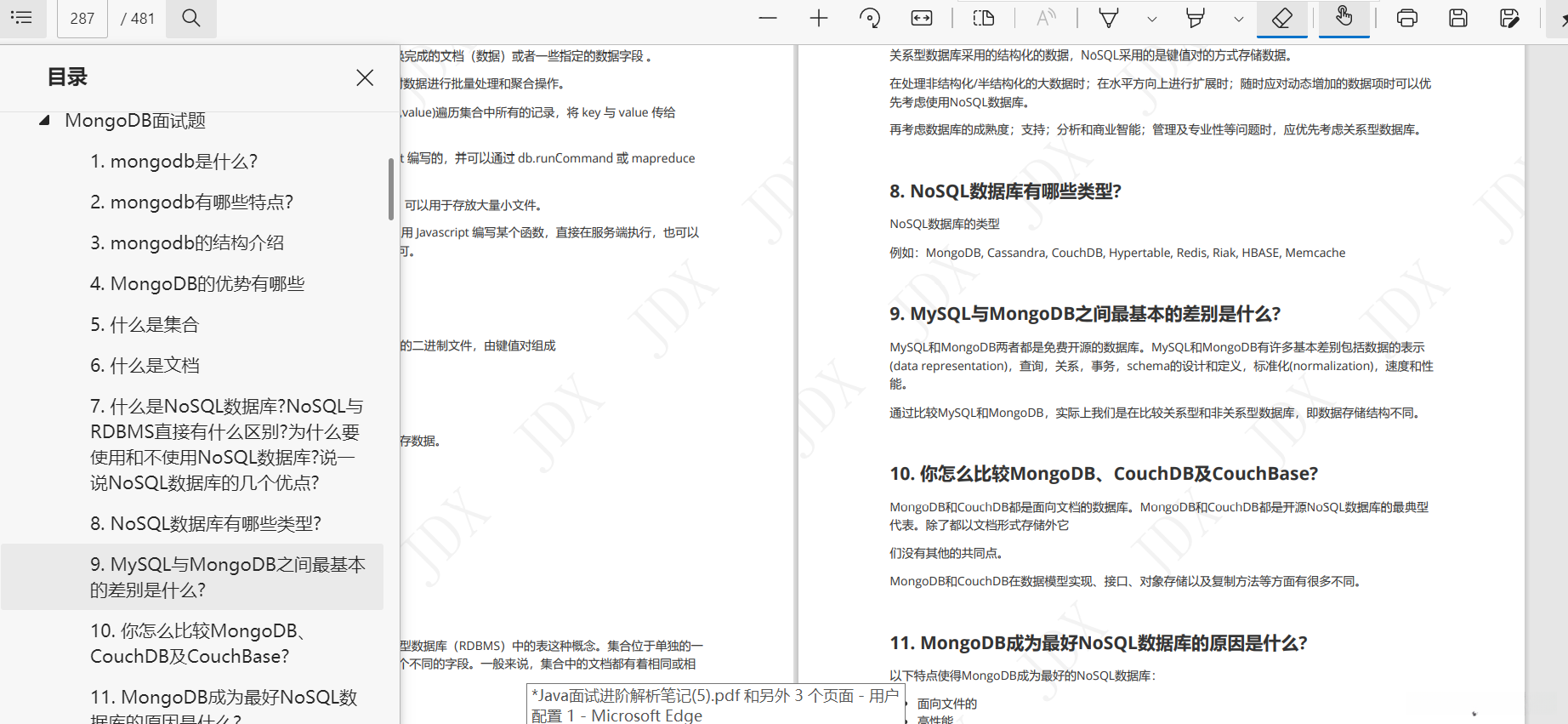The image size is (1568, 724).
Task: Fit page to width
Action: click(922, 18)
